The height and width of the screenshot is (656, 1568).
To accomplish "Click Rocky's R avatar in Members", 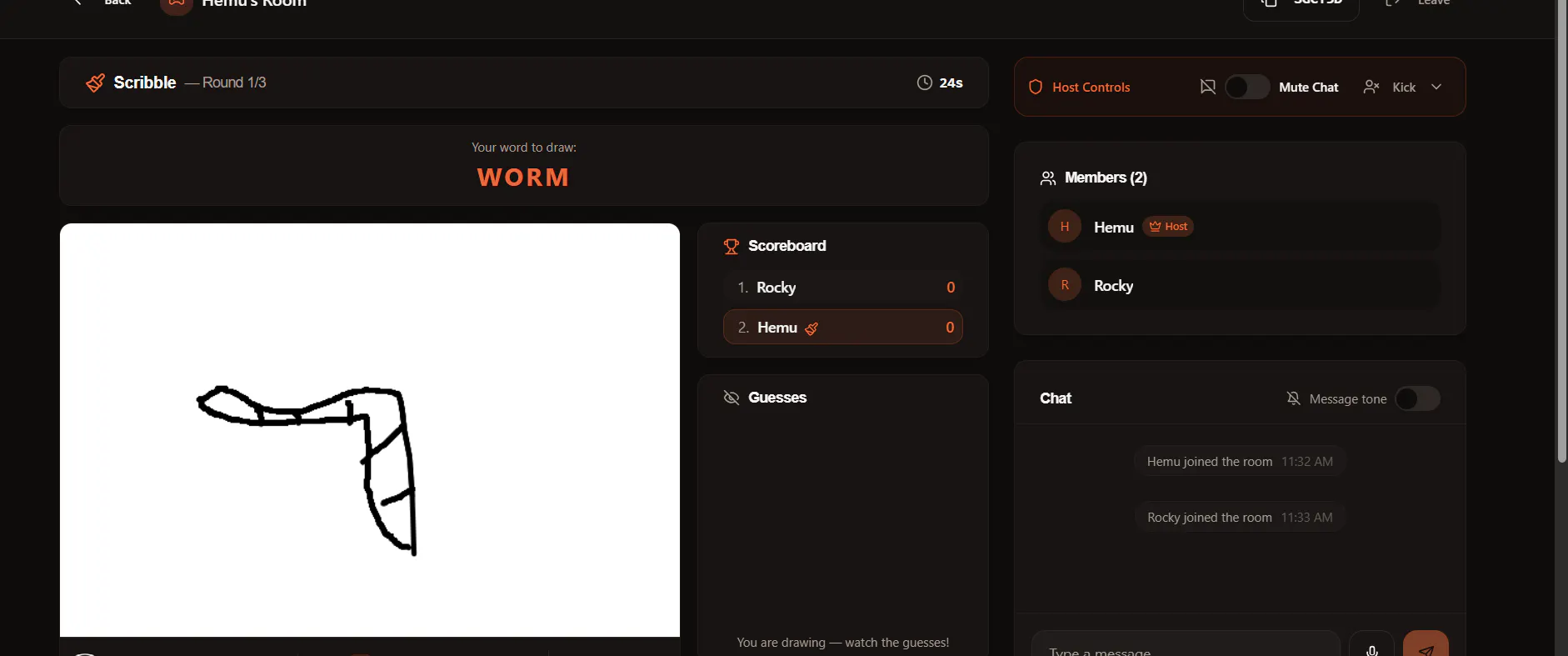I will click(x=1065, y=285).
